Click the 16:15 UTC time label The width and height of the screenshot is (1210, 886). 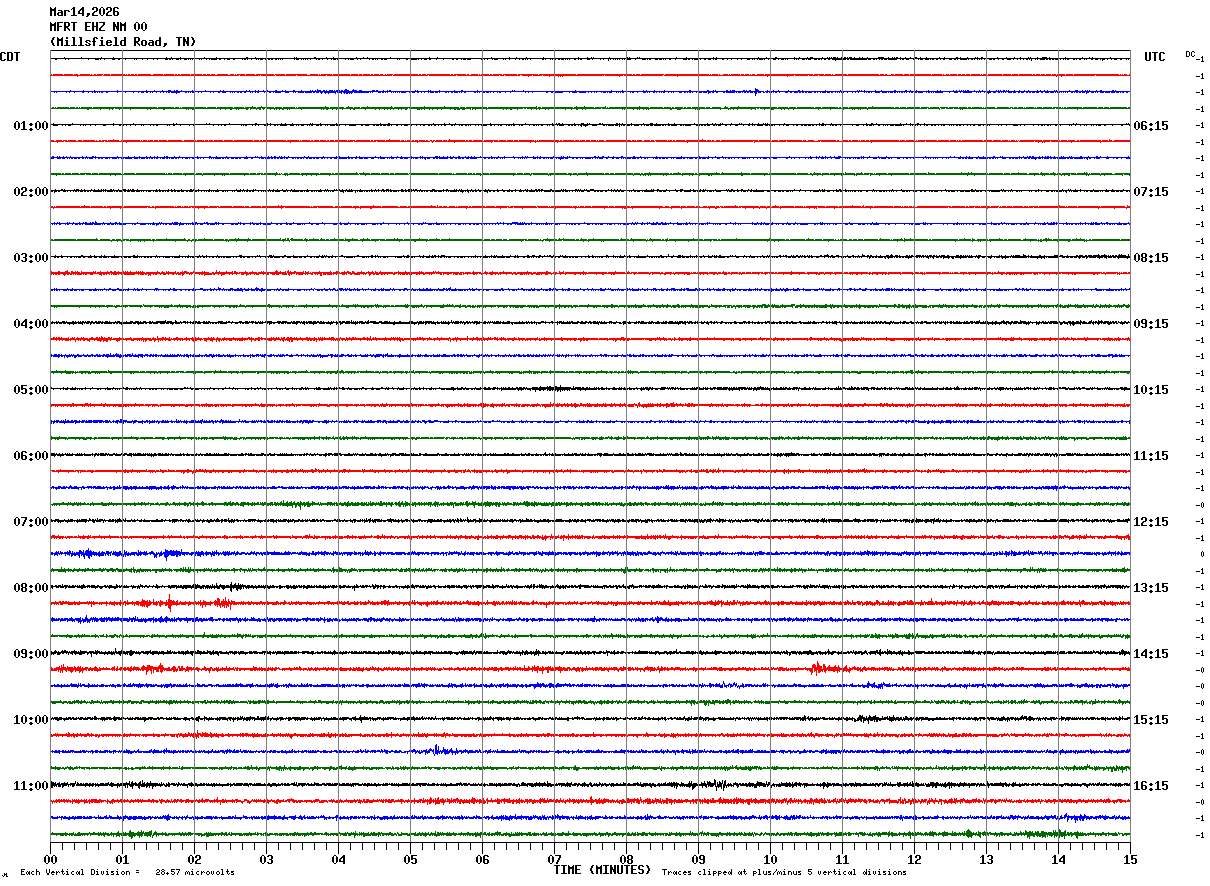pyautogui.click(x=1151, y=786)
